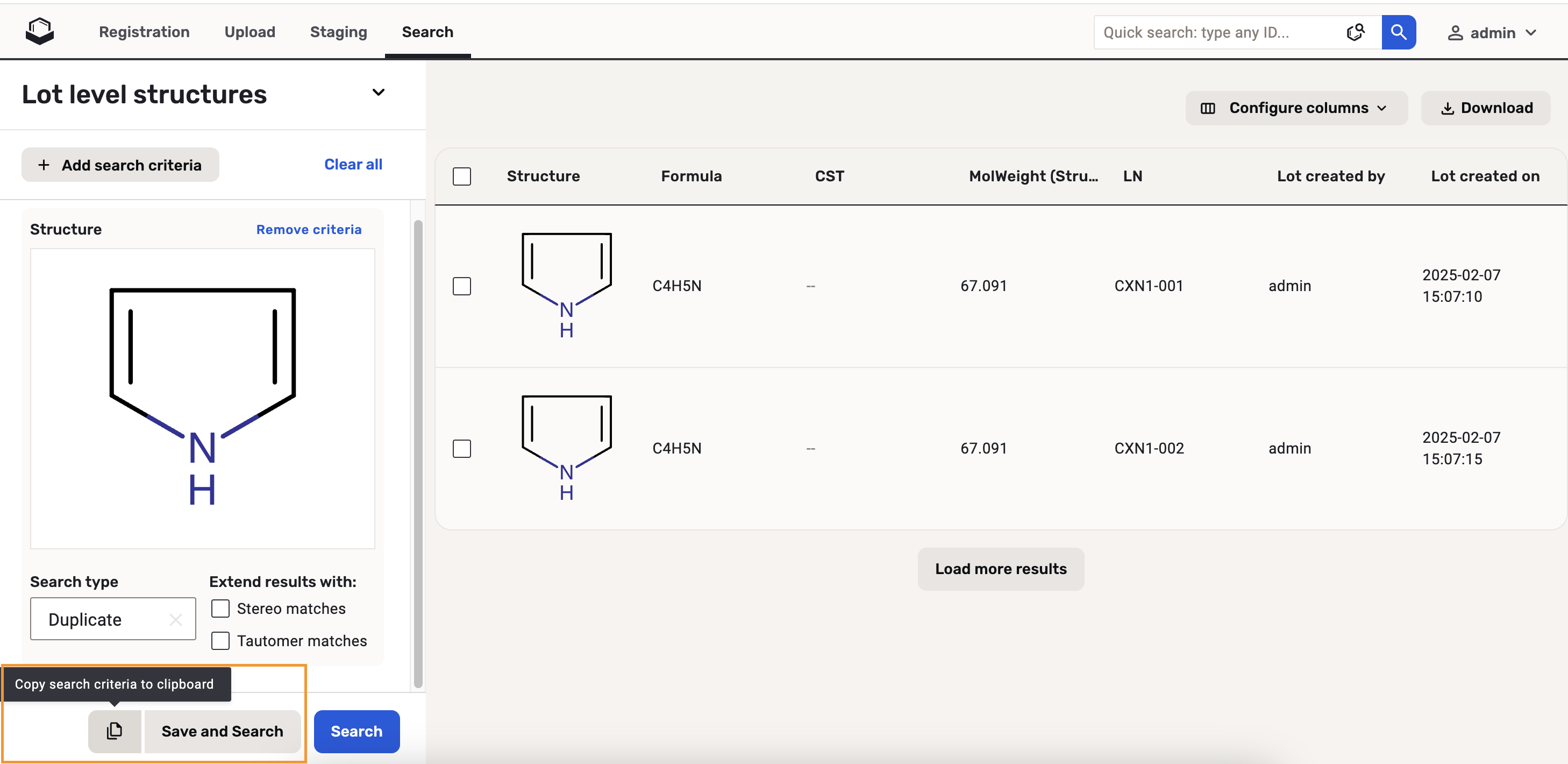Open the admin user menu
This screenshot has width=1568, height=764.
coord(1492,32)
